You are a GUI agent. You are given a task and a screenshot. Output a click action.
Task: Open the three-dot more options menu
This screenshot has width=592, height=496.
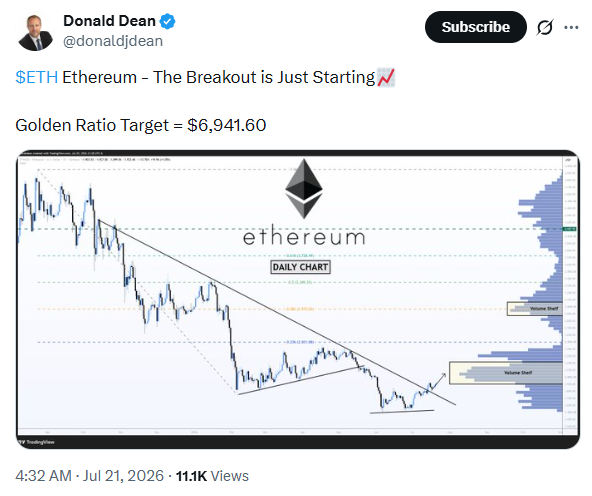571,27
